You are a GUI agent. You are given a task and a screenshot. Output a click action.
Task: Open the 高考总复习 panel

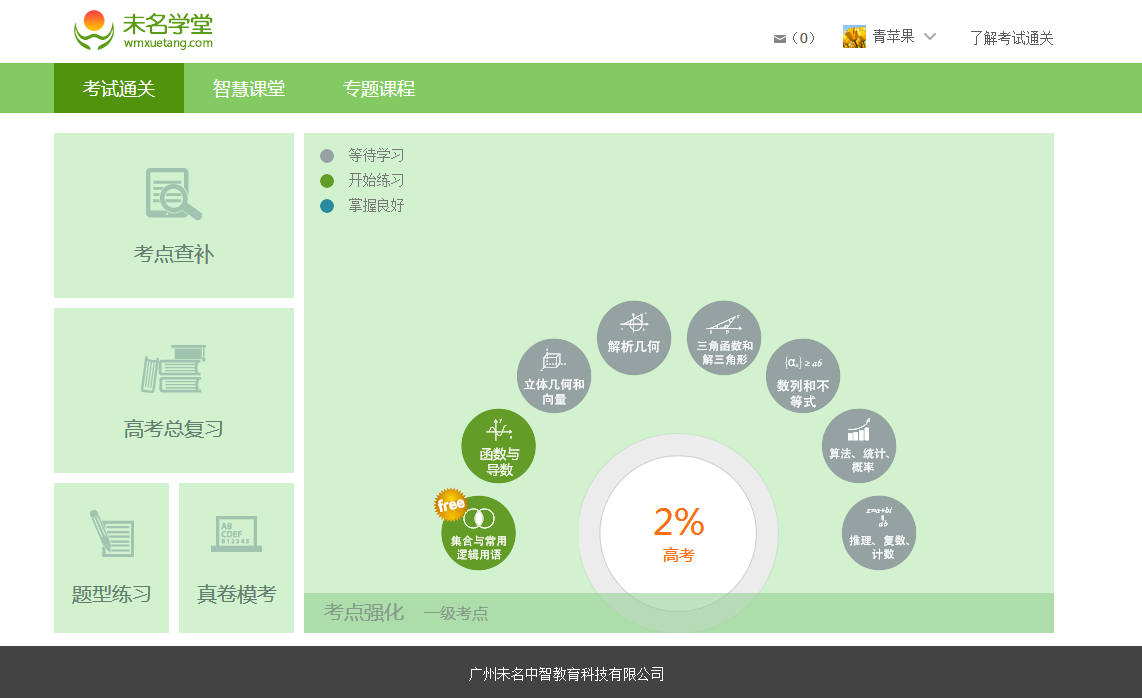[174, 391]
